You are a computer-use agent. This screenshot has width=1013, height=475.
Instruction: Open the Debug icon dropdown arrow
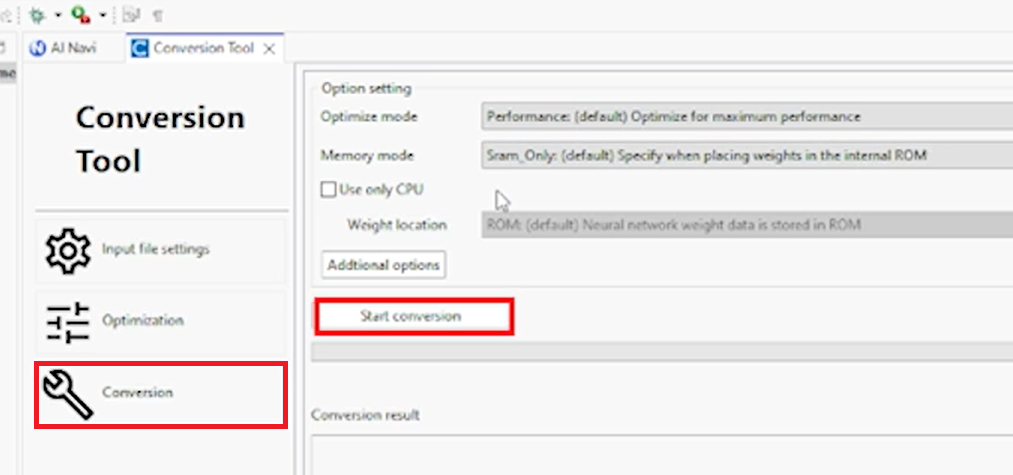pyautogui.click(x=57, y=15)
